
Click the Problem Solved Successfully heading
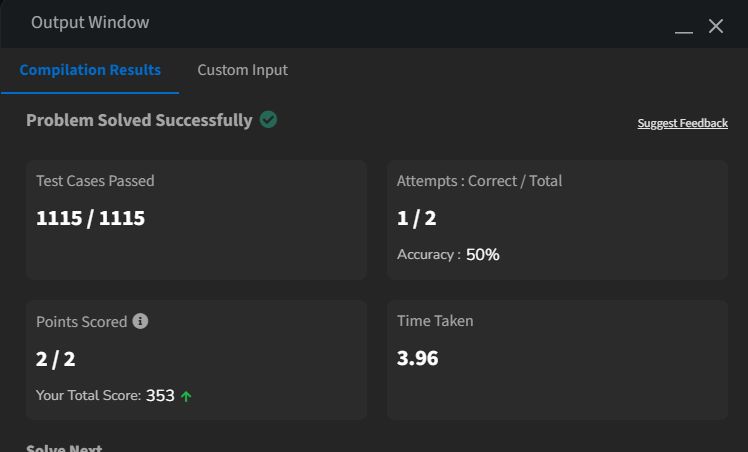tap(139, 120)
